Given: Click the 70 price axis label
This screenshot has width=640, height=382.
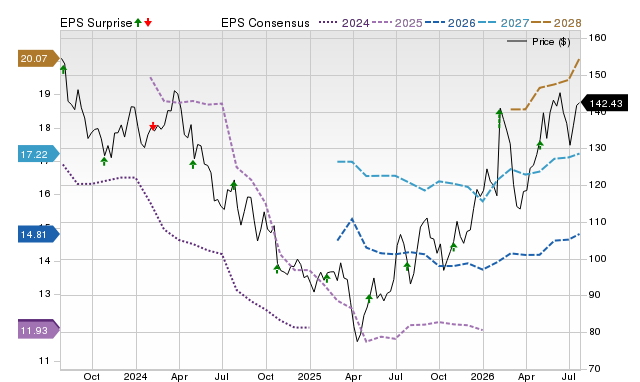Looking at the screenshot, I should click(x=594, y=369).
